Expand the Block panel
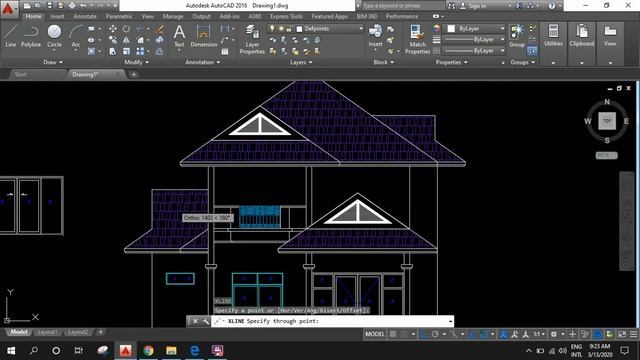The height and width of the screenshot is (360, 640). [384, 62]
